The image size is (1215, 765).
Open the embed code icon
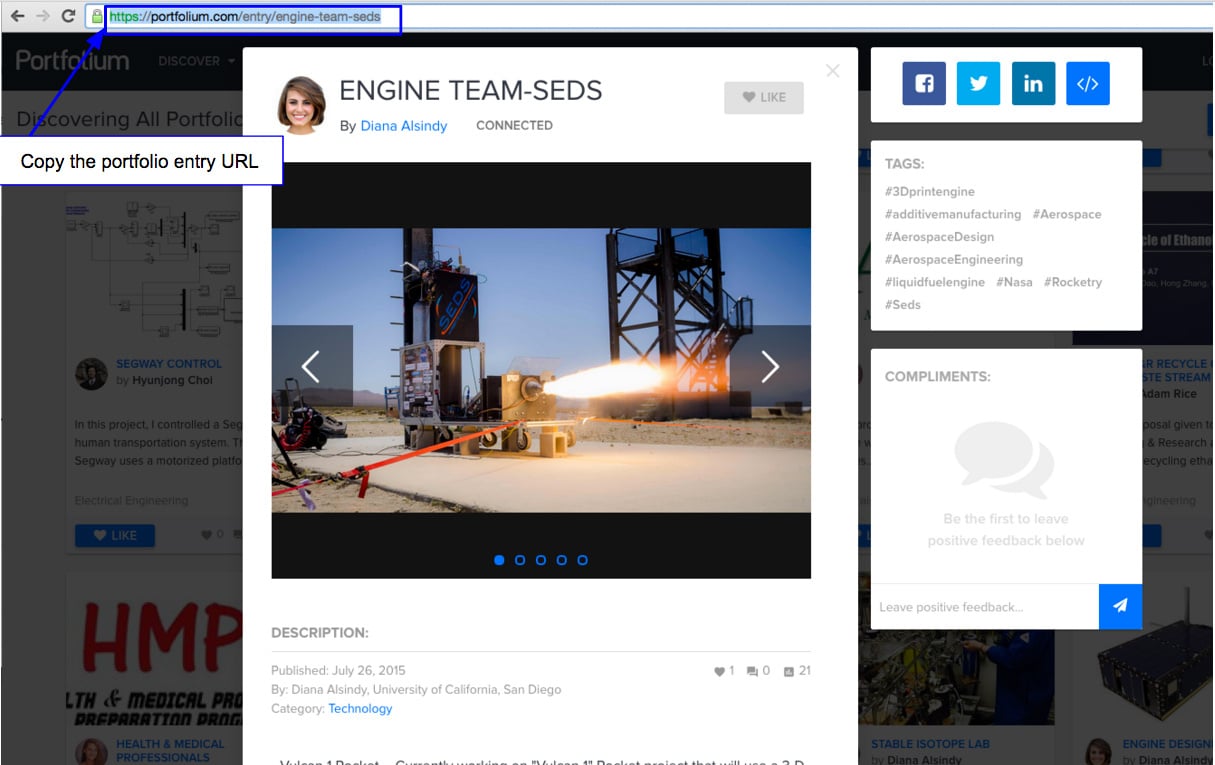1088,84
